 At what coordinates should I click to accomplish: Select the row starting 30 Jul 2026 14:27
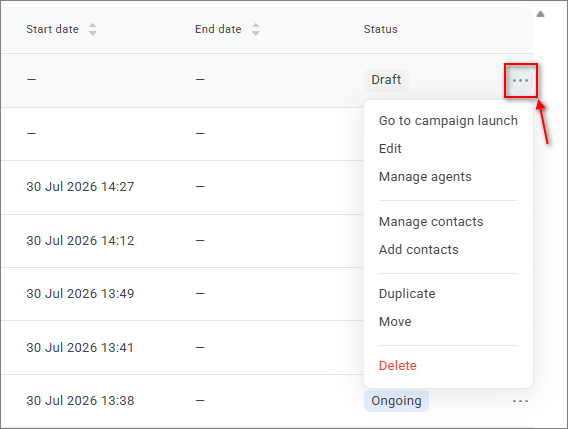[182, 187]
